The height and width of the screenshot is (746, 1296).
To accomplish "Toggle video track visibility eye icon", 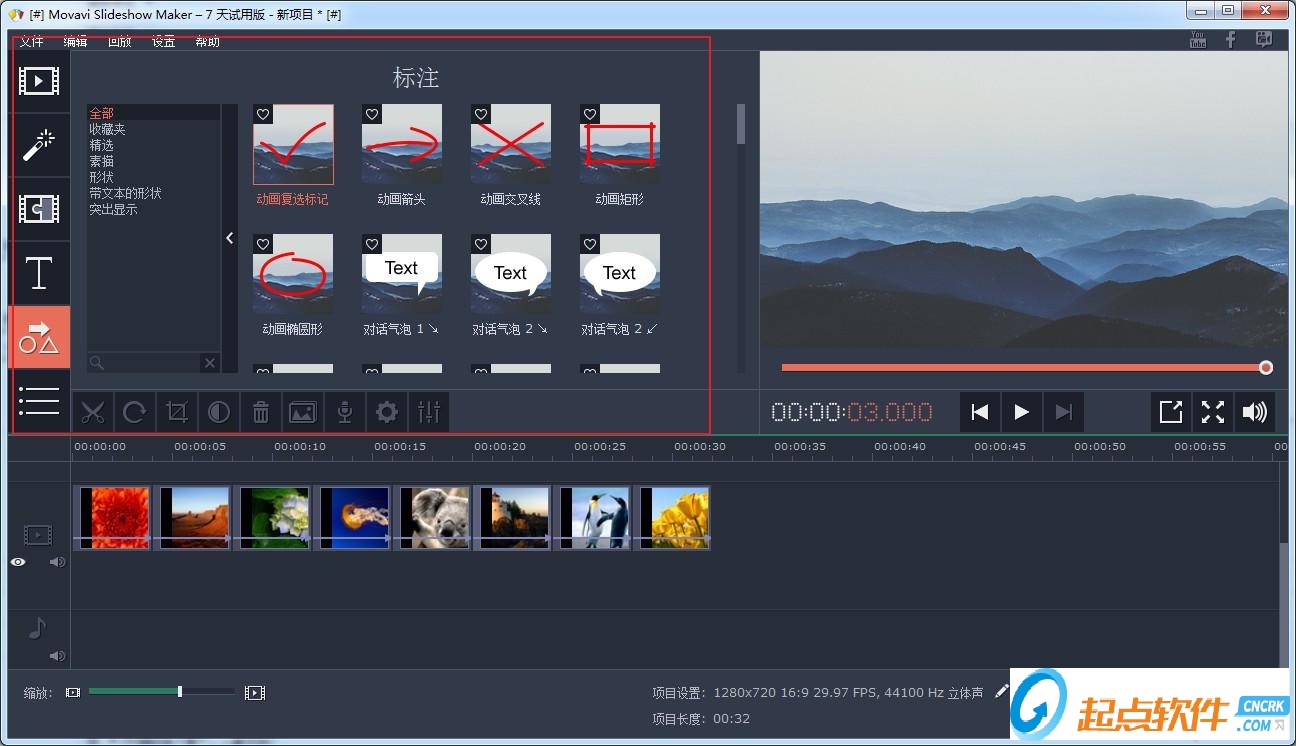I will pyautogui.click(x=18, y=562).
